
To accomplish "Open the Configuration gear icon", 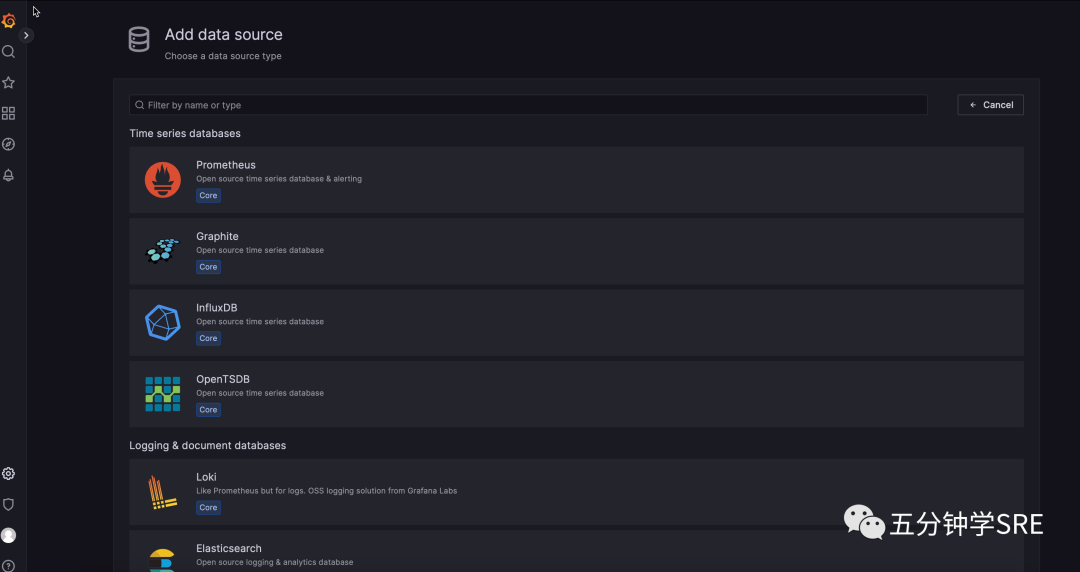I will point(8,473).
